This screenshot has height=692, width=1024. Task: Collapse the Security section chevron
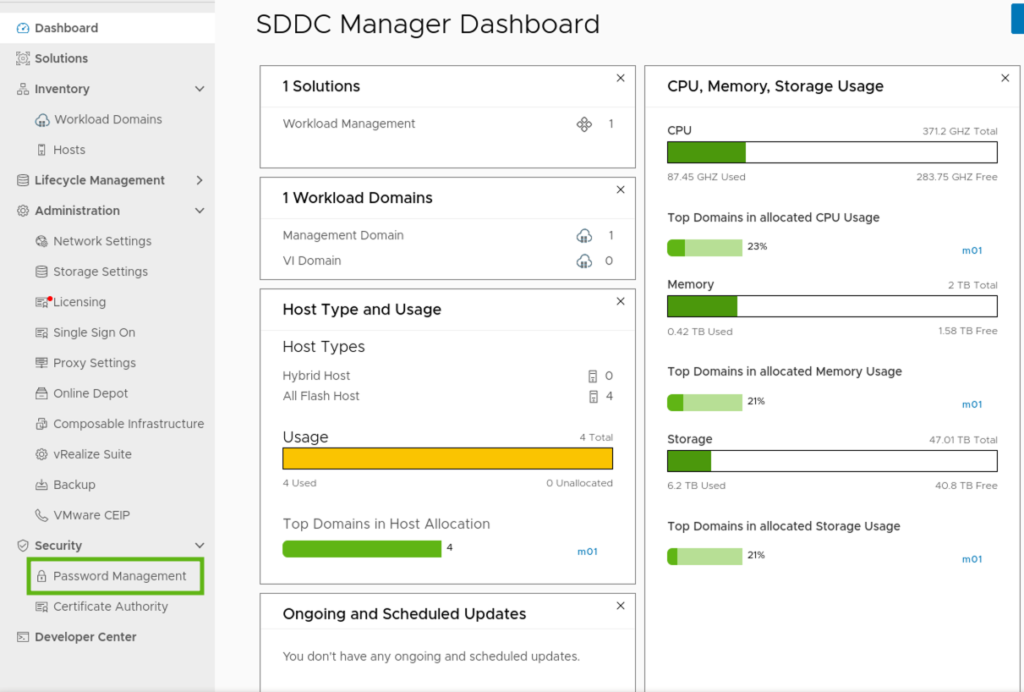[199, 546]
